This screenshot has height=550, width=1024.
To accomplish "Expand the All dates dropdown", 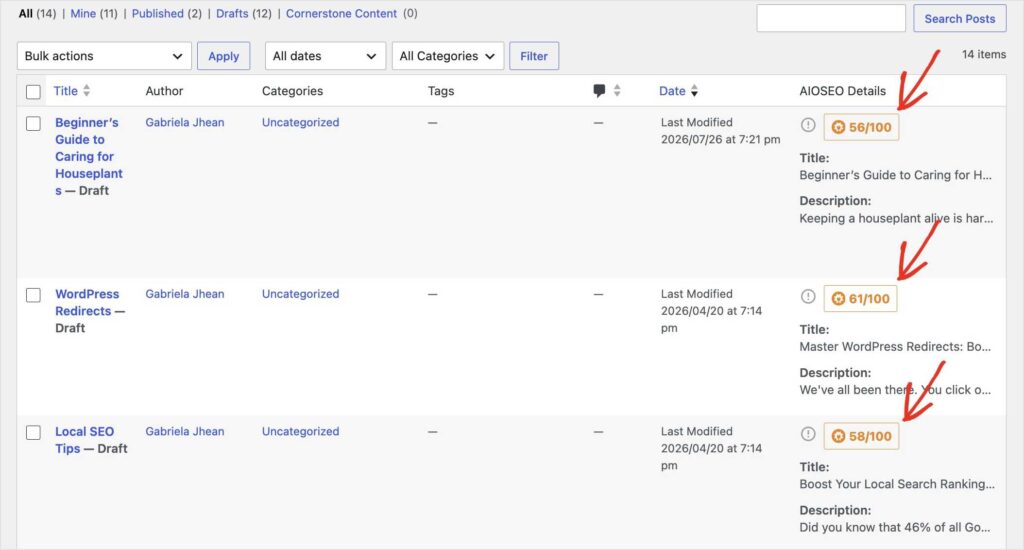I will pos(325,56).
